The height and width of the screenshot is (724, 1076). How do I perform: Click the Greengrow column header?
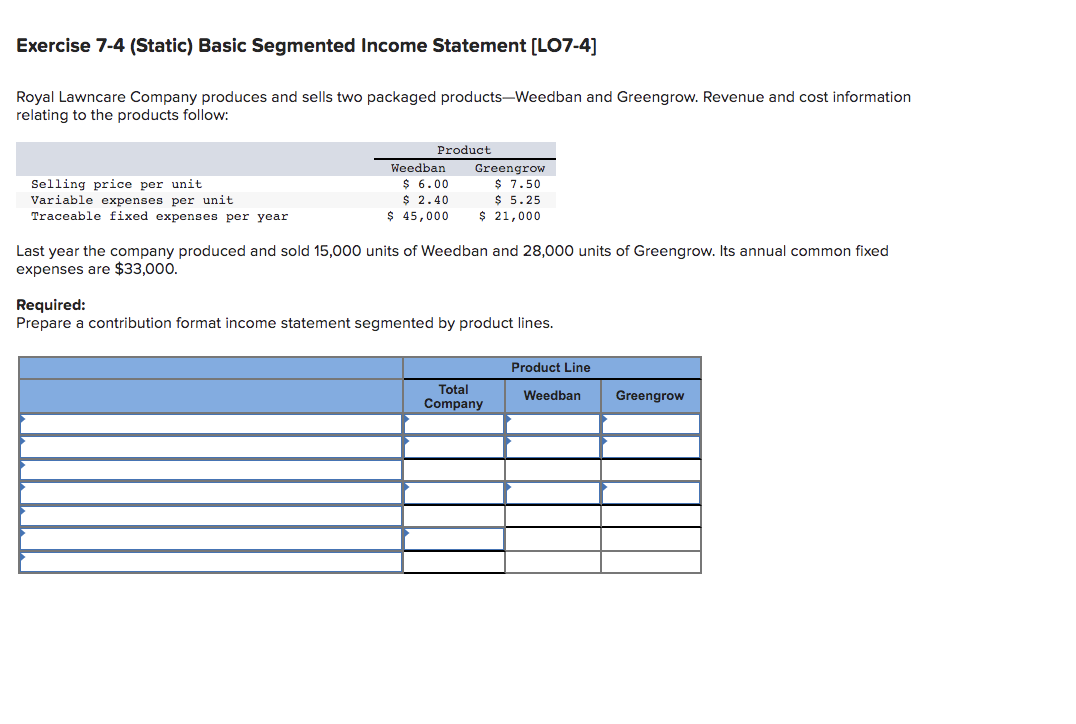(650, 395)
